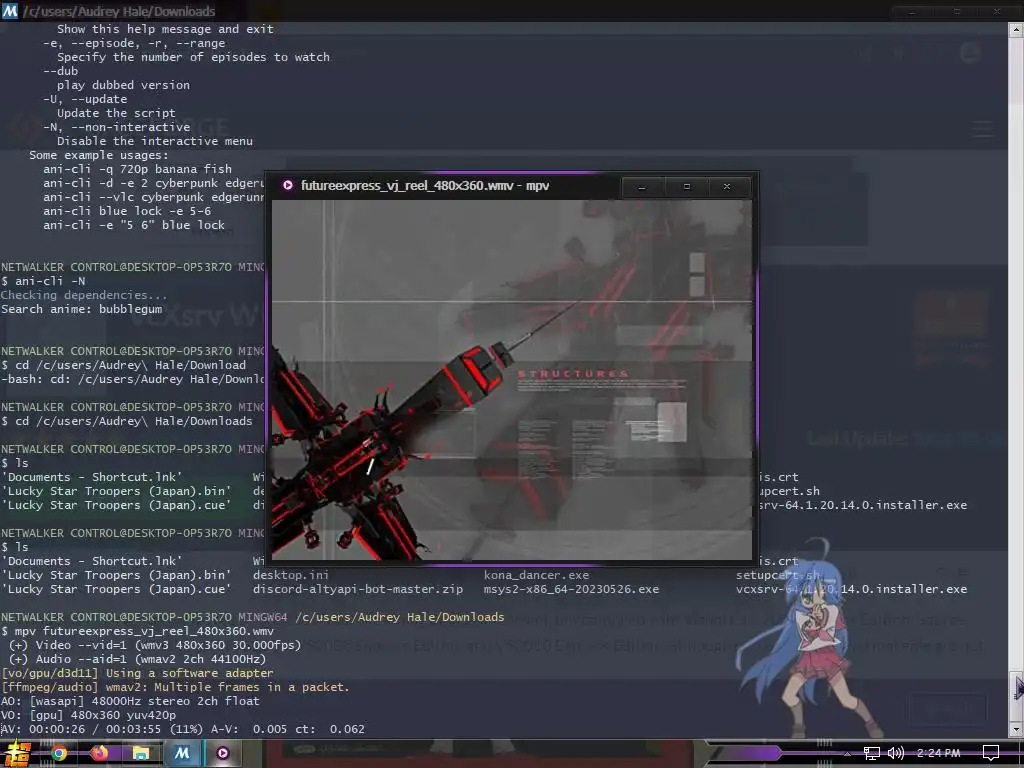
Task: Click 'Specify the number of episodes to watch'
Action: point(193,57)
